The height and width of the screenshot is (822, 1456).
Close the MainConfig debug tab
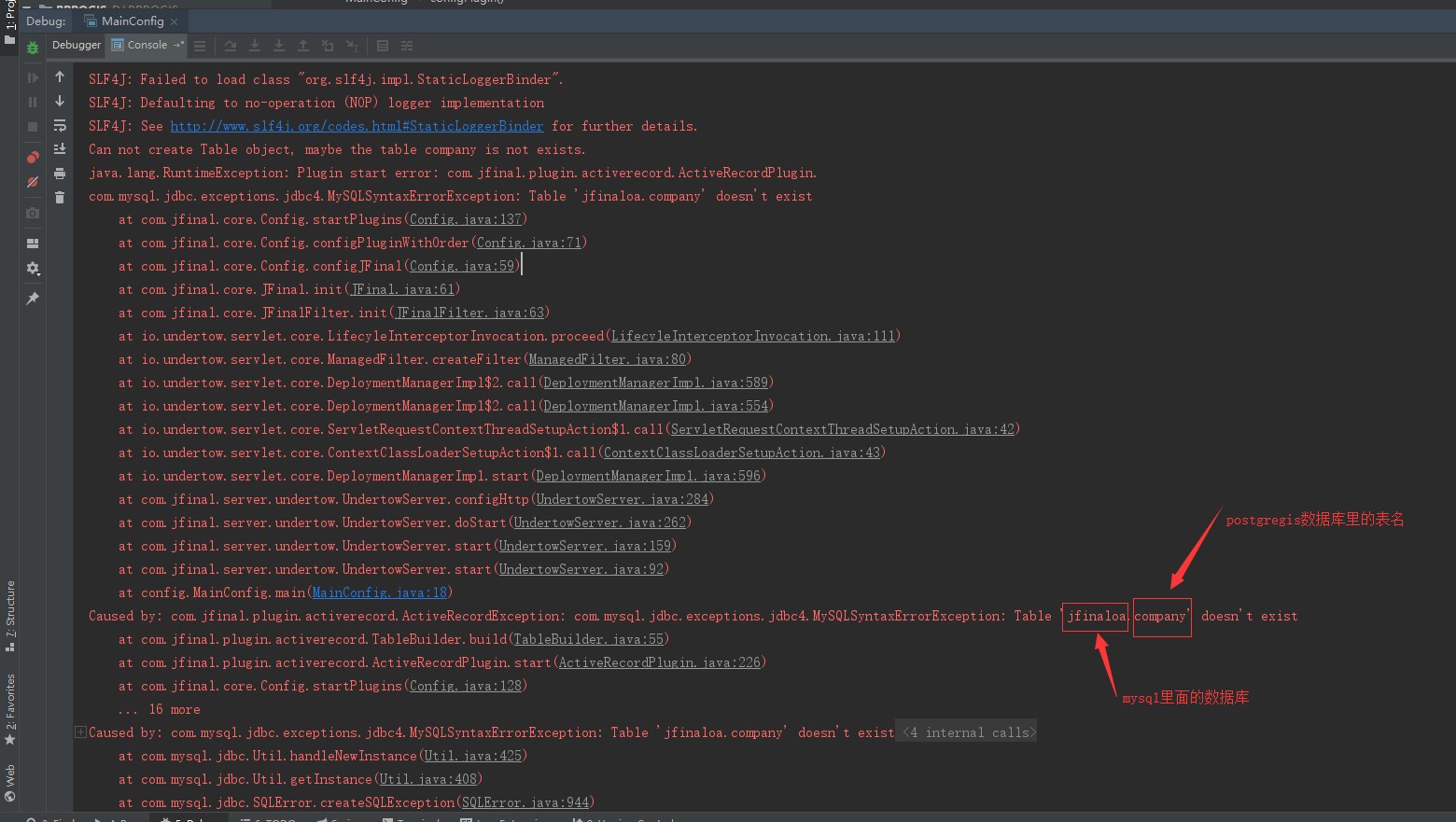point(175,21)
